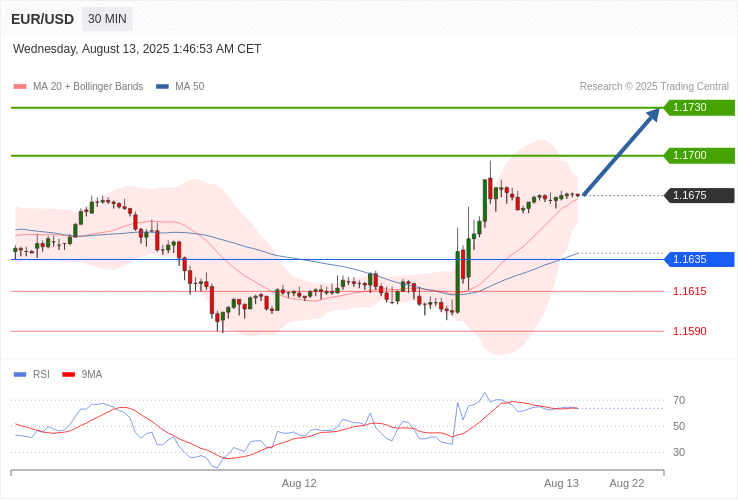Viewport: 738px width, 500px height.
Task: Click the 9MA red legend swatch
Action: coord(69,375)
